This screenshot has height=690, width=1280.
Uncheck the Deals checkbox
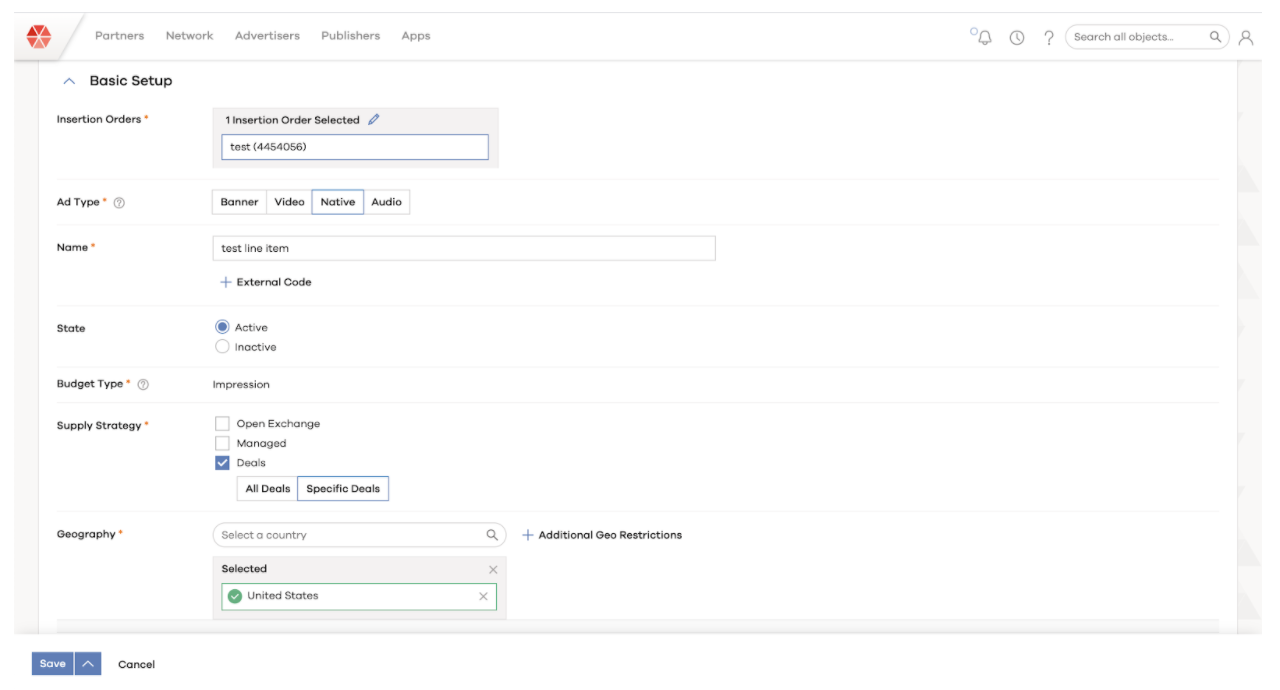pyautogui.click(x=222, y=463)
